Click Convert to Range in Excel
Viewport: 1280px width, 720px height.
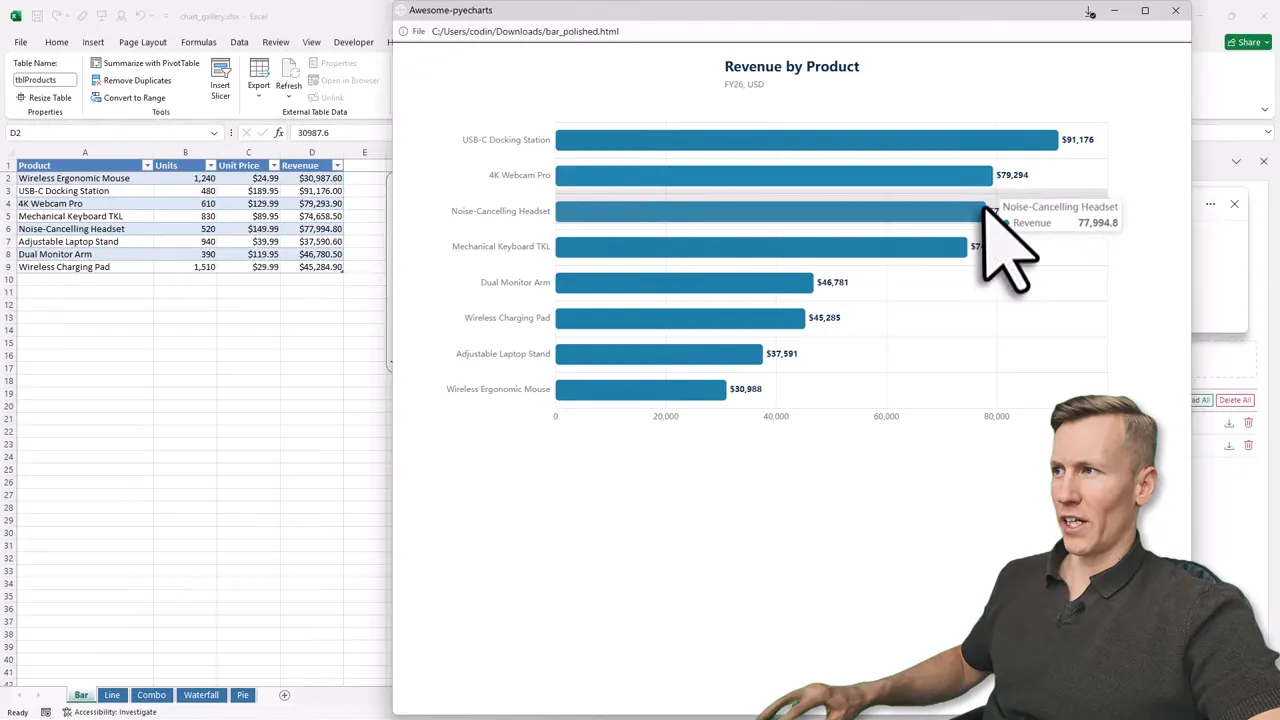point(128,98)
